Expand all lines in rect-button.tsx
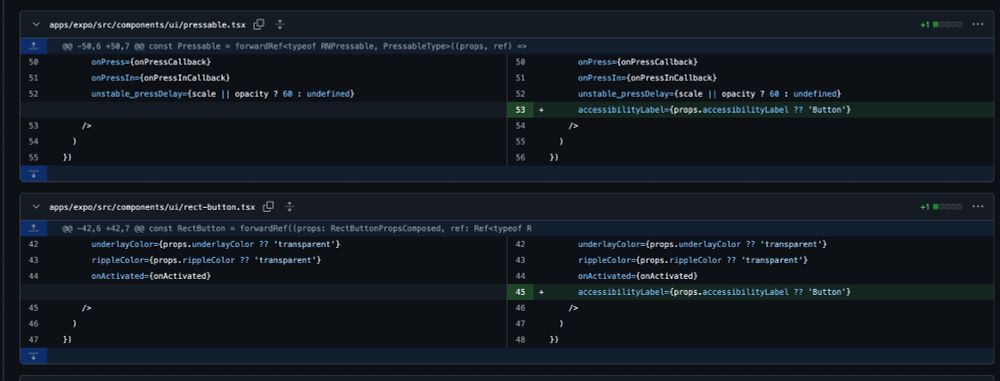 click(x=290, y=206)
